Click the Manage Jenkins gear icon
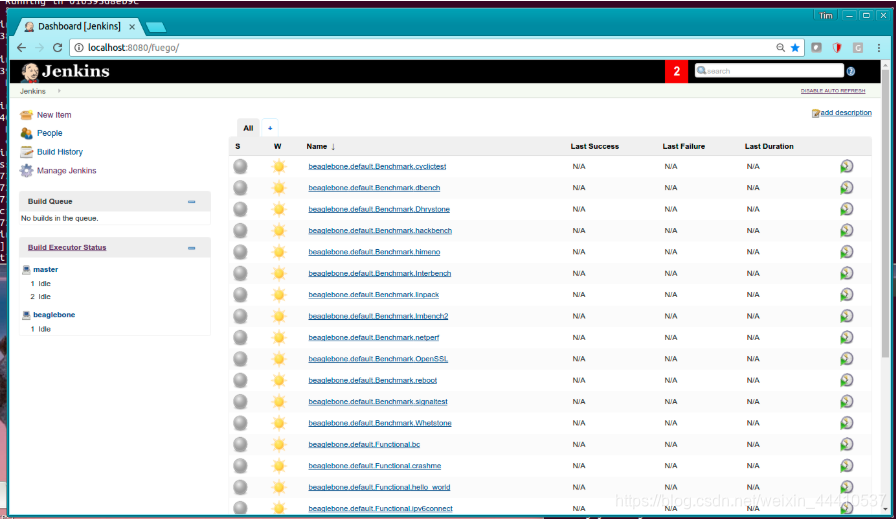896x519 pixels. pyautogui.click(x=26, y=170)
